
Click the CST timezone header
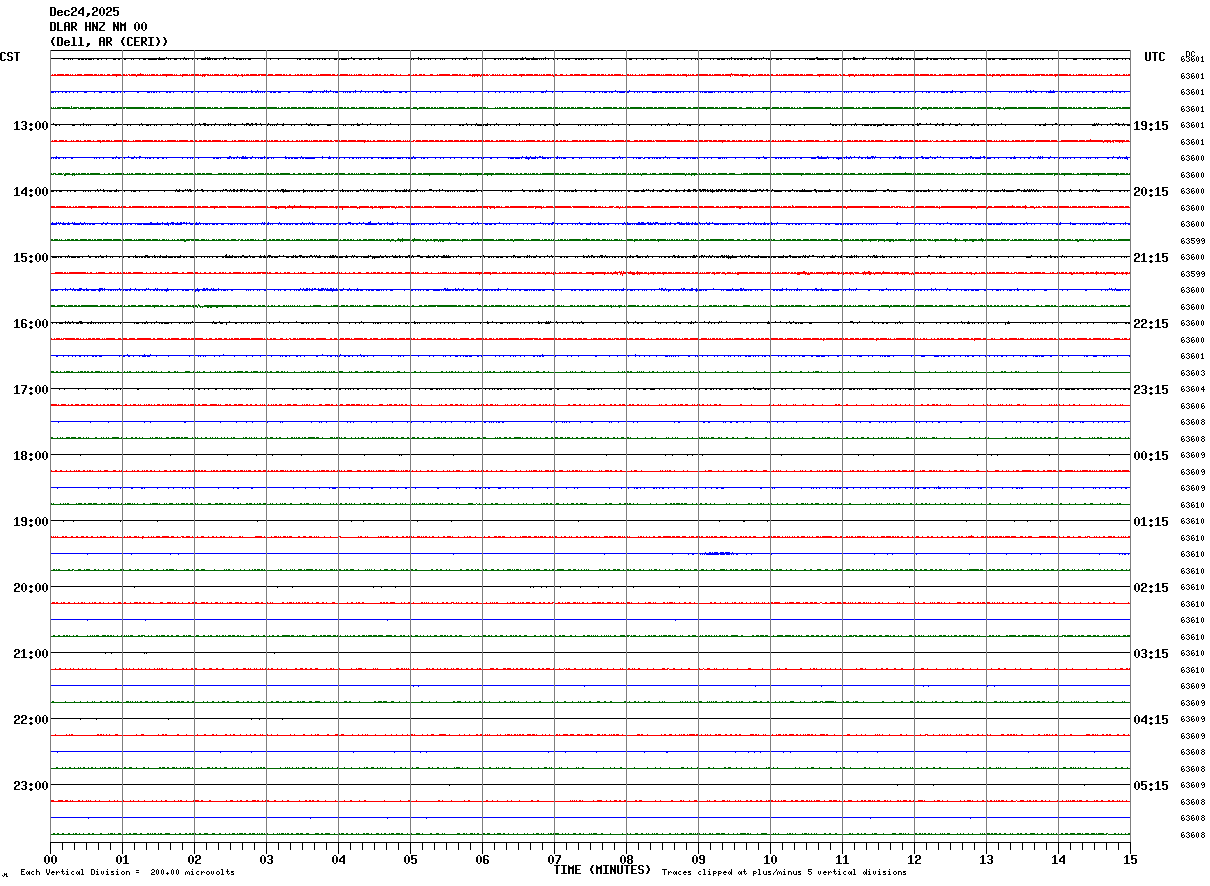(x=10, y=57)
